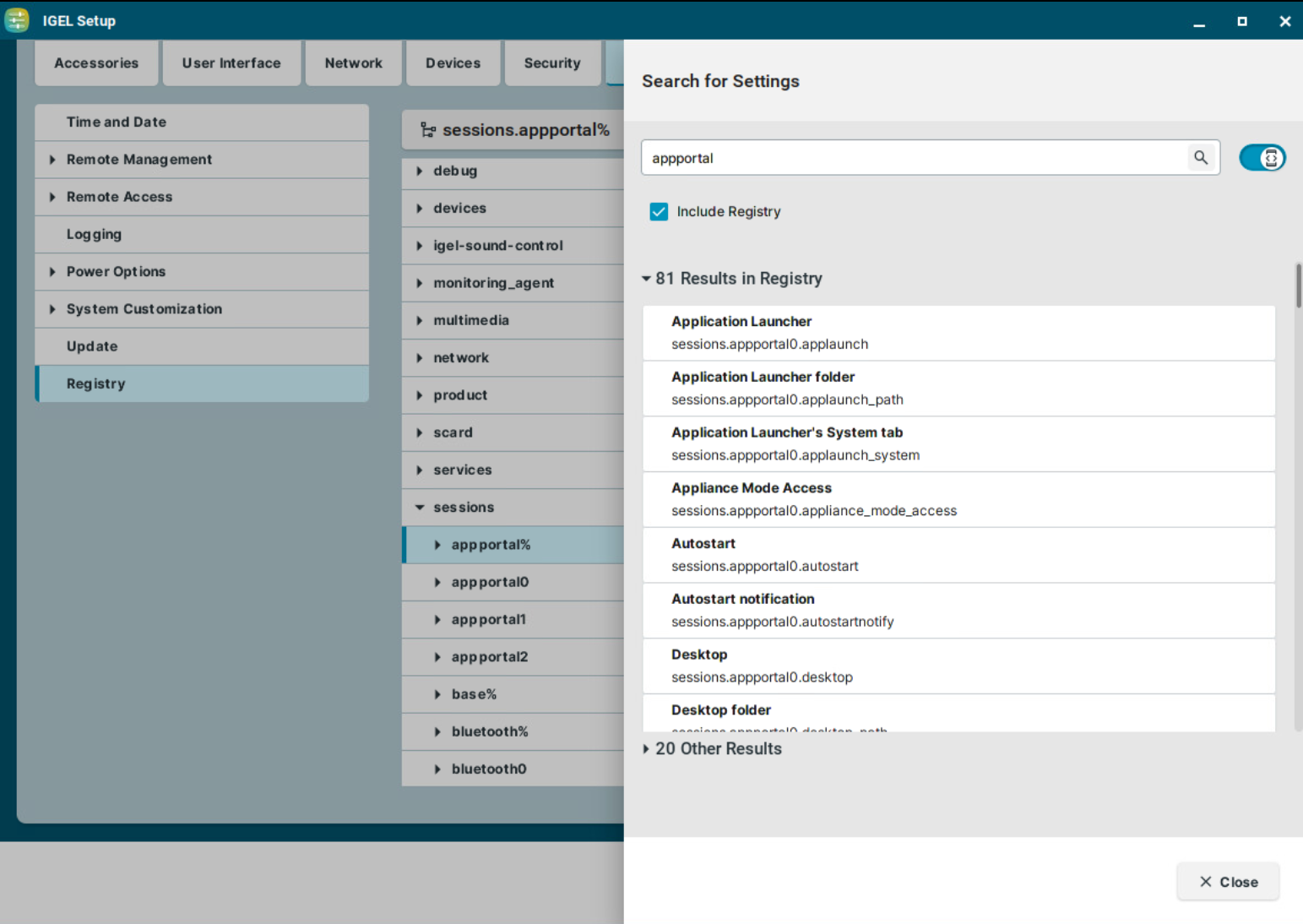Minimize the IGEL Setup window
The width and height of the screenshot is (1303, 924).
pos(1198,21)
